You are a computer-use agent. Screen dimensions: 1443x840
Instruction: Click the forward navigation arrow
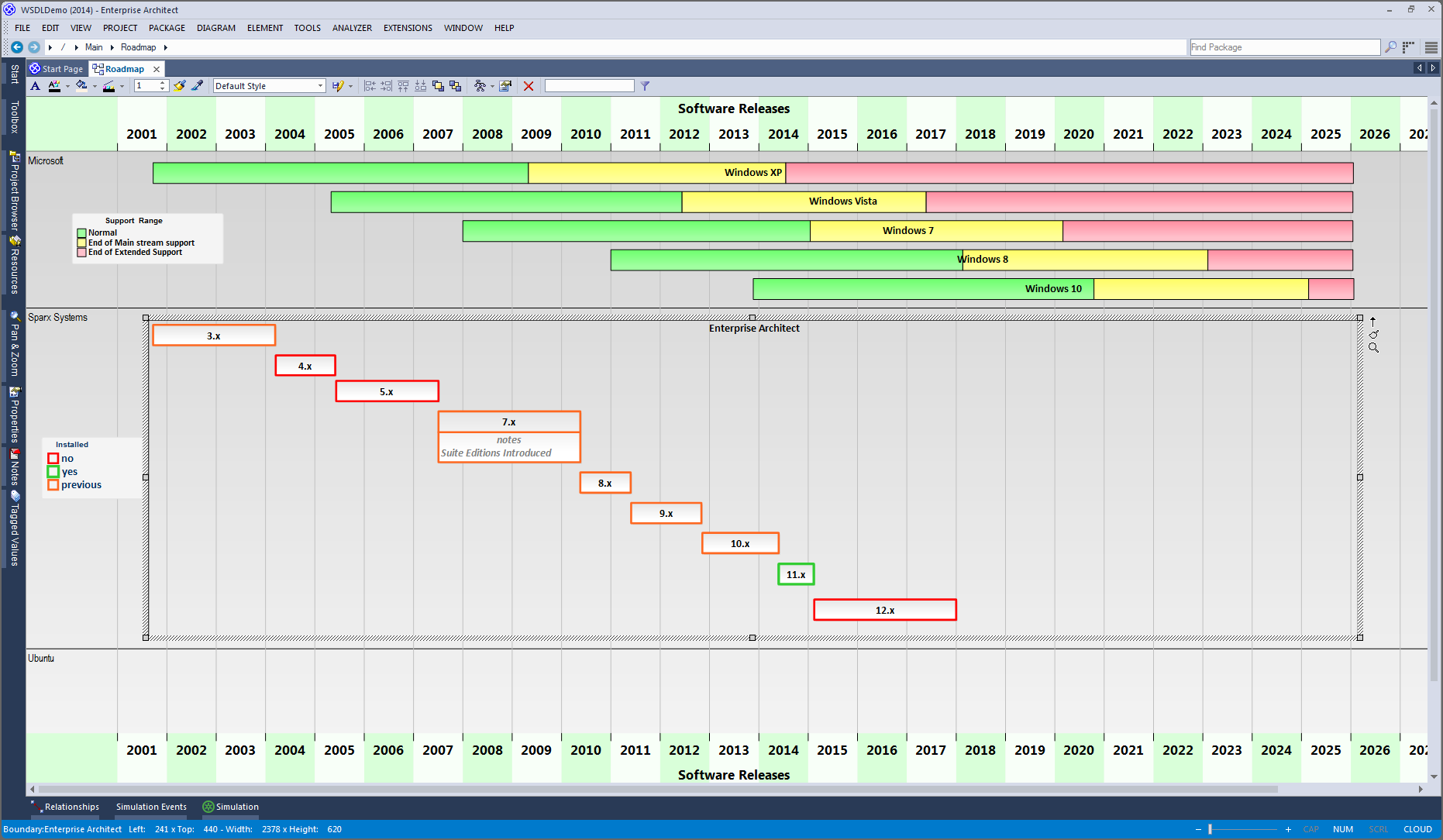tap(34, 47)
